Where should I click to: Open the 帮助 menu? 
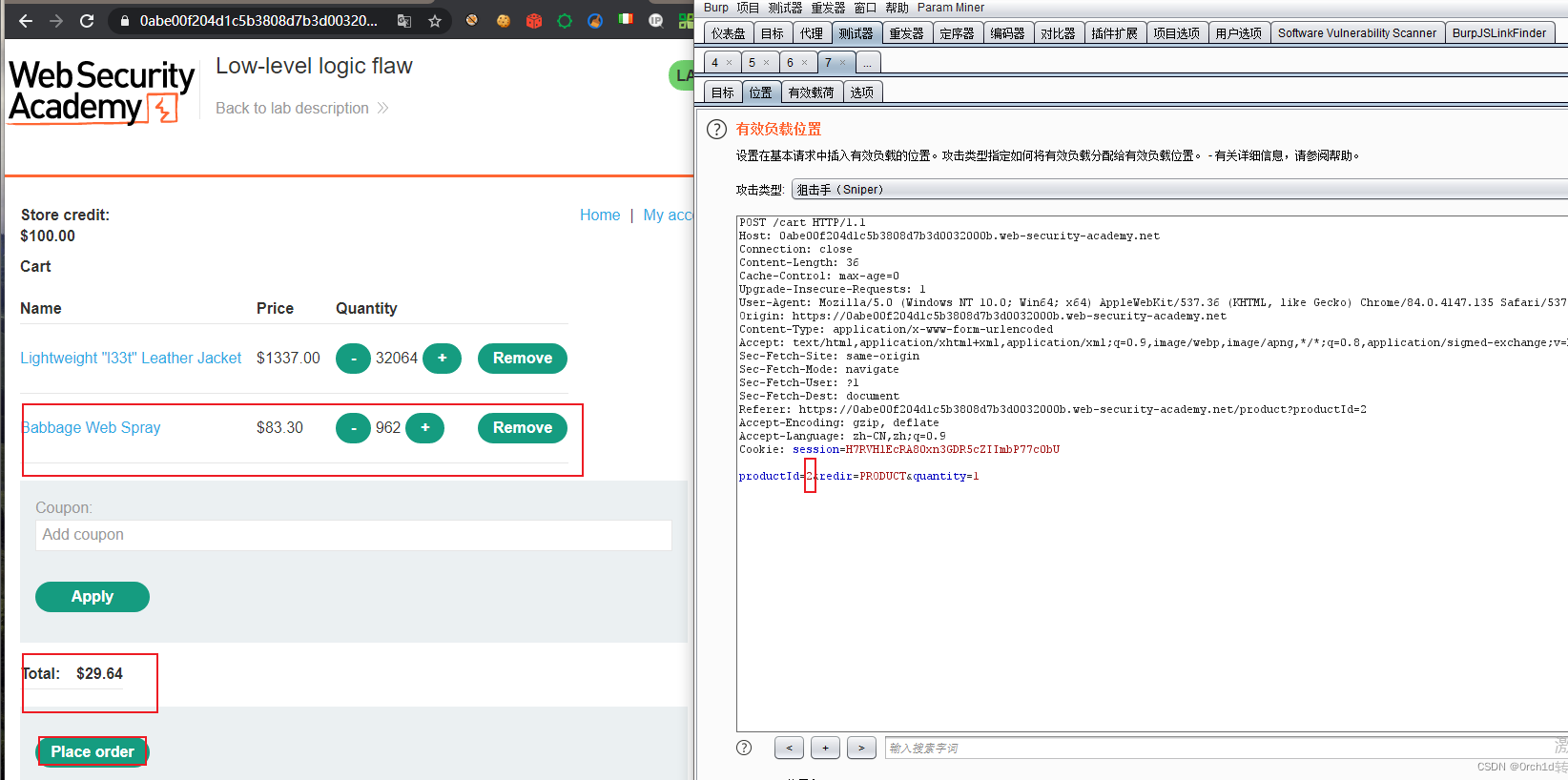[897, 8]
